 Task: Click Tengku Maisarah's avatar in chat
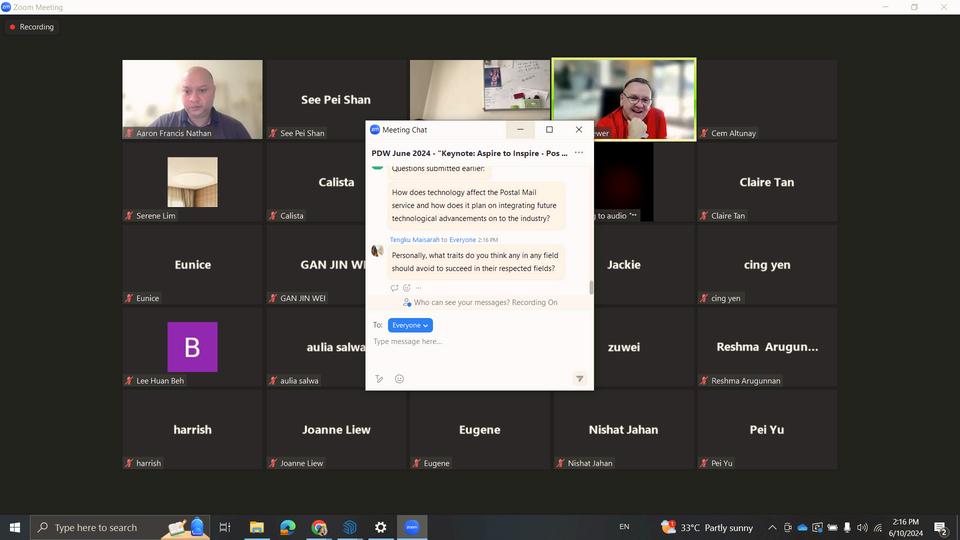pos(377,250)
